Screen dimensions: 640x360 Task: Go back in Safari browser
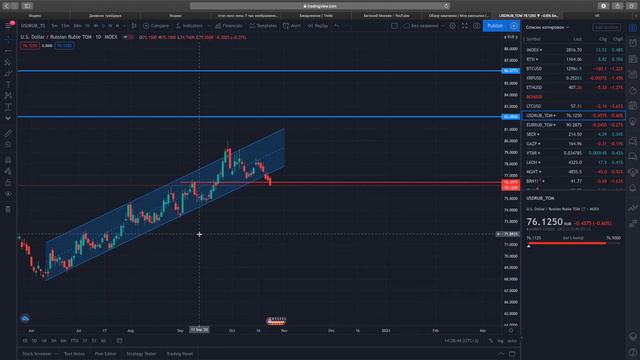[x=7, y=6]
